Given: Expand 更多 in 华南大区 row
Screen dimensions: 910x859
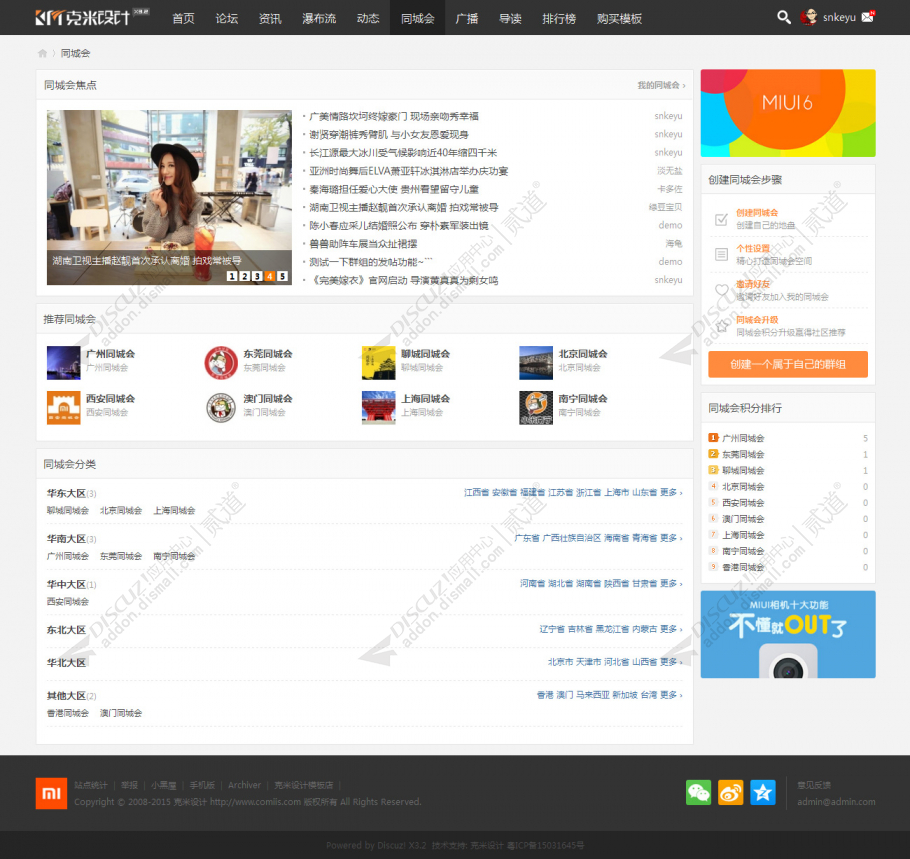Looking at the screenshot, I should [671, 538].
